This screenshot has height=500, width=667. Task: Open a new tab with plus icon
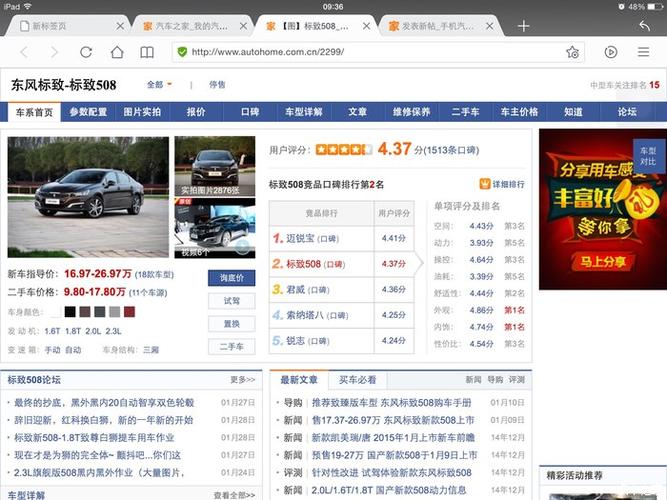[524, 26]
